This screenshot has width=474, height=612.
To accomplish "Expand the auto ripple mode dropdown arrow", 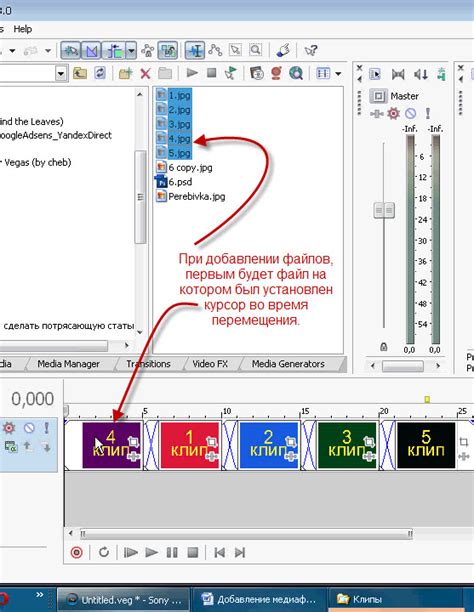I will tap(131, 50).
